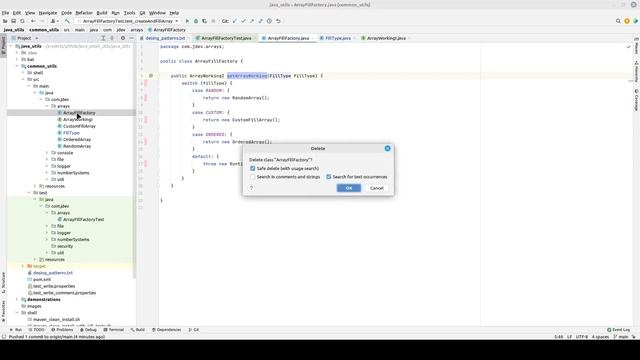640x360 pixels.
Task: Hide the Project panel with the minus icon
Action: pyautogui.click(x=131, y=38)
